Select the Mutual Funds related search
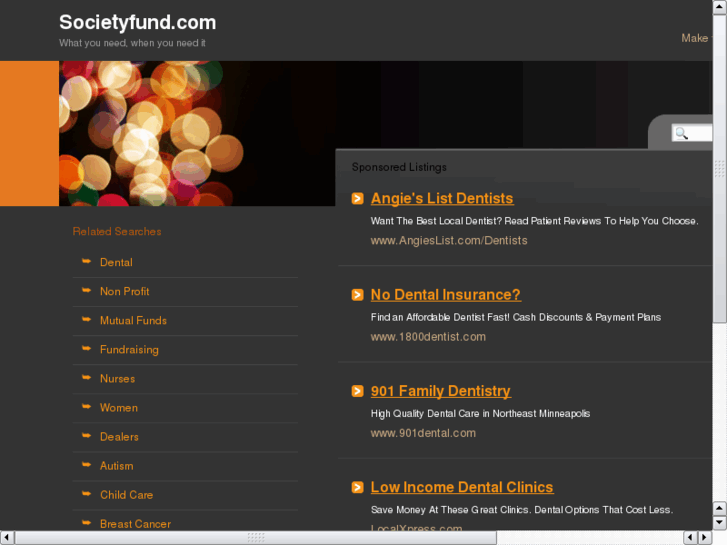 click(133, 321)
